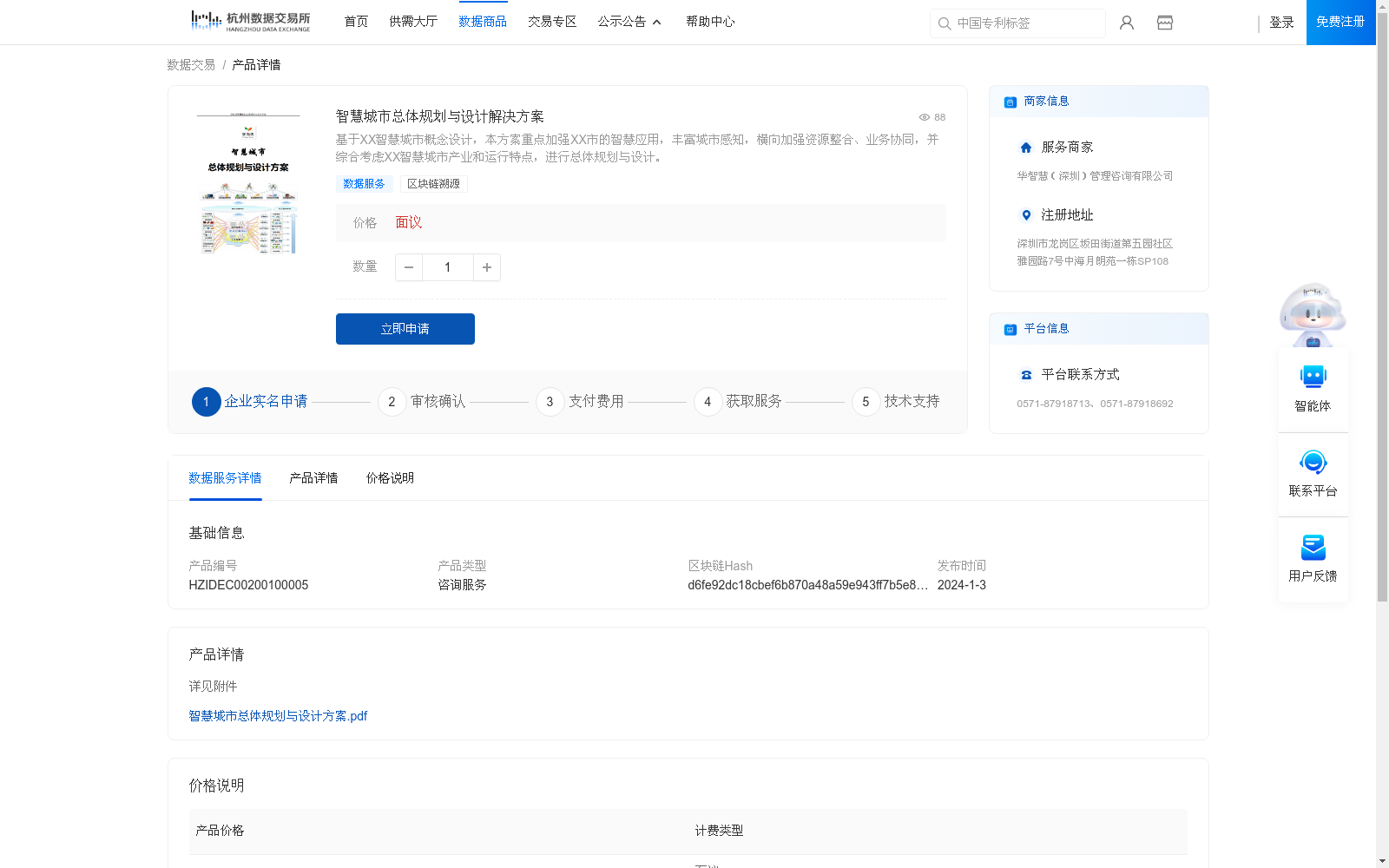
Task: Switch to 价格说明 tab
Action: pos(390,478)
